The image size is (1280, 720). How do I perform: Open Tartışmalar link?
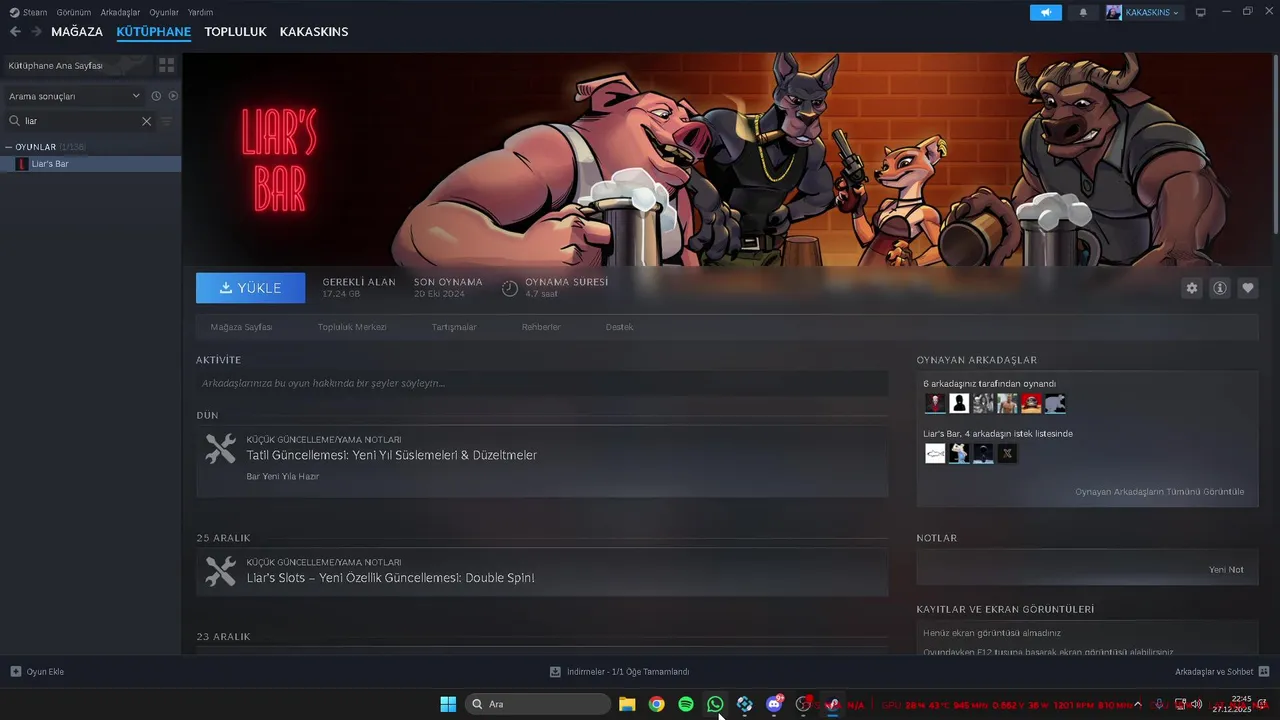tap(454, 327)
